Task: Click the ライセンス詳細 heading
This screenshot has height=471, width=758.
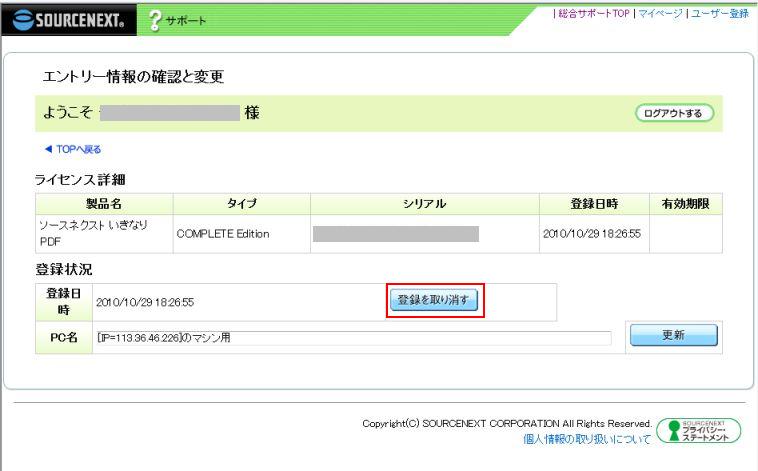Action: pyautogui.click(x=80, y=179)
